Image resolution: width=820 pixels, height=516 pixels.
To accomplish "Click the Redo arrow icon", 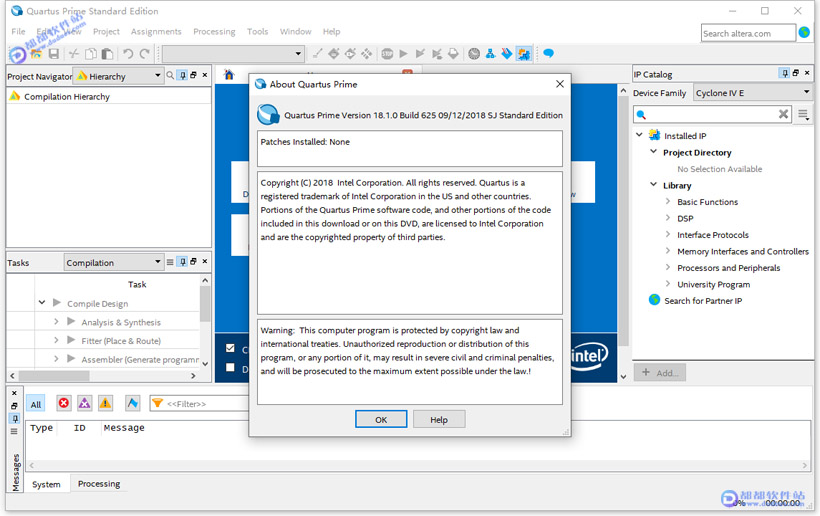I will pos(144,54).
